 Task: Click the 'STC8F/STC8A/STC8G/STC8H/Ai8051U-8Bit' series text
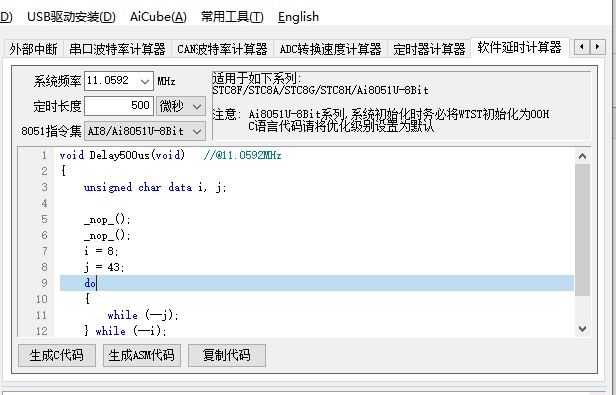click(x=320, y=90)
